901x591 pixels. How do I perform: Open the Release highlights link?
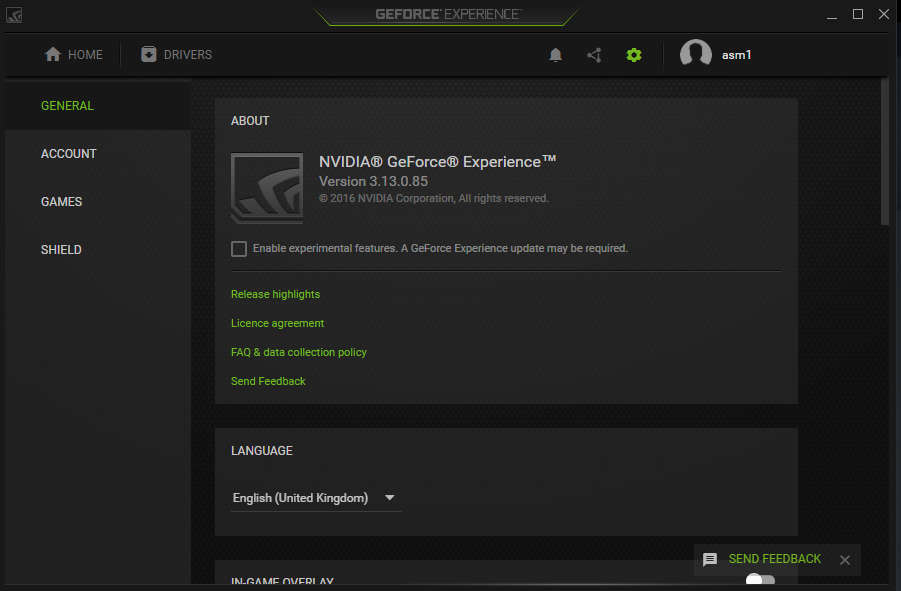tap(275, 294)
